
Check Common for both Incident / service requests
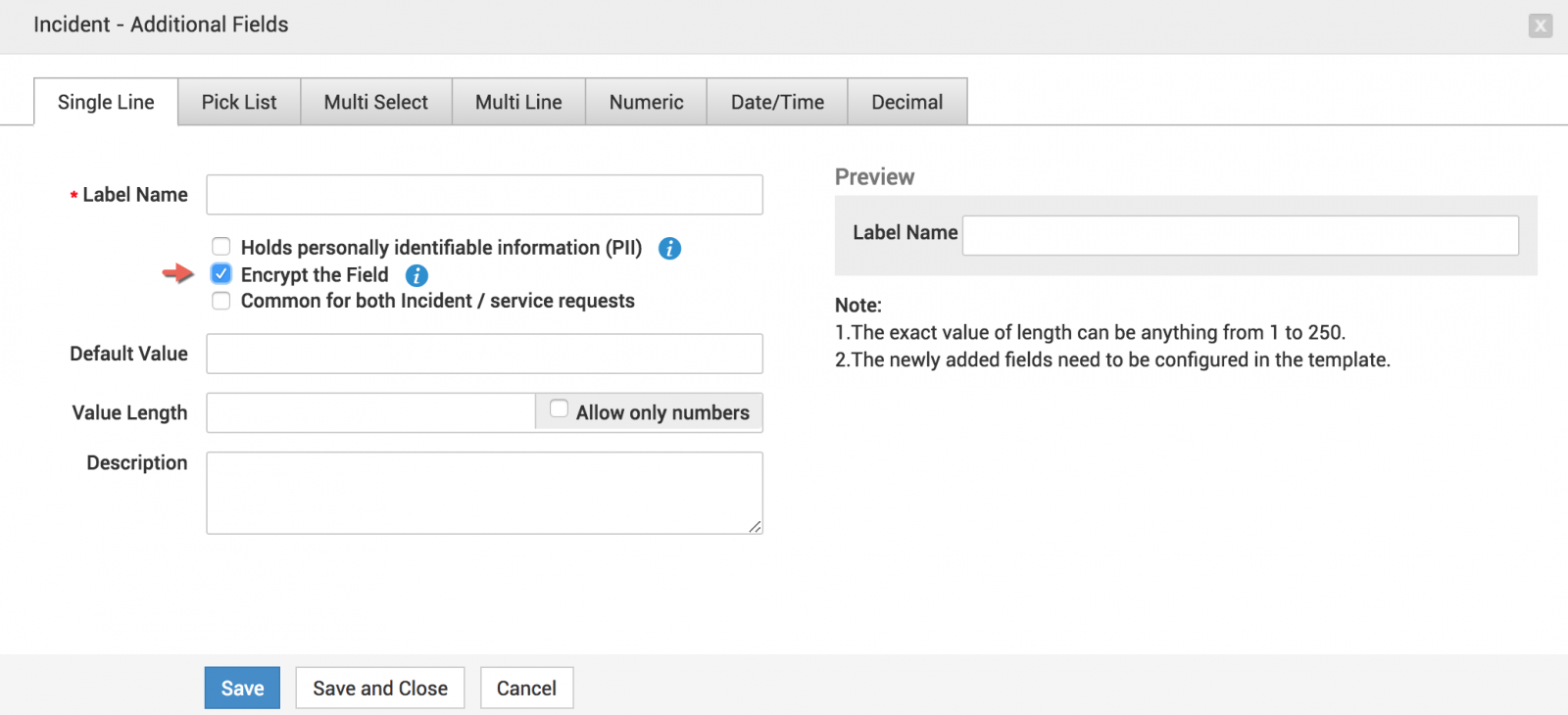click(x=221, y=301)
